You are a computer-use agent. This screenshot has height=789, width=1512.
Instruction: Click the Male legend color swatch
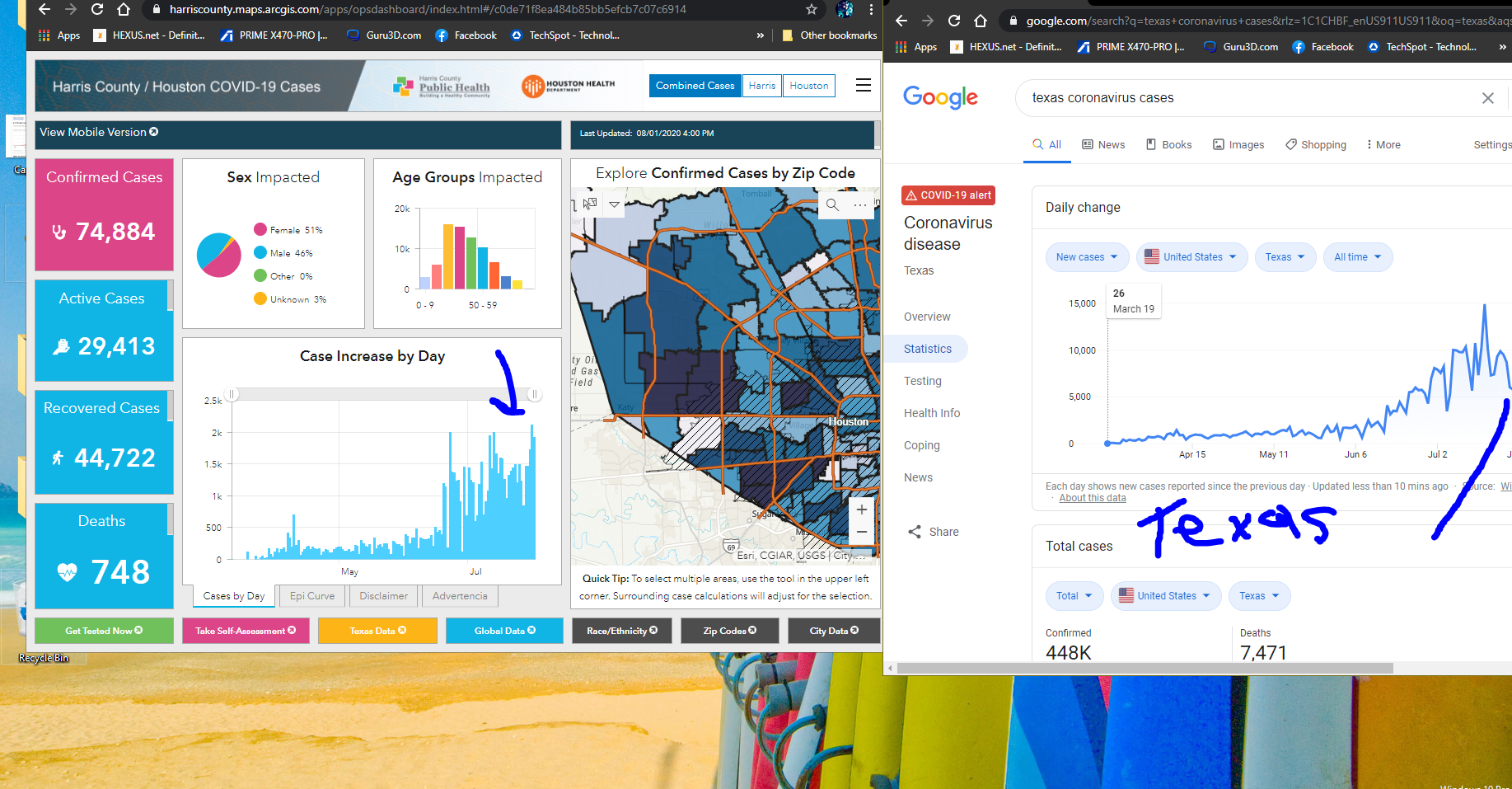coord(260,253)
